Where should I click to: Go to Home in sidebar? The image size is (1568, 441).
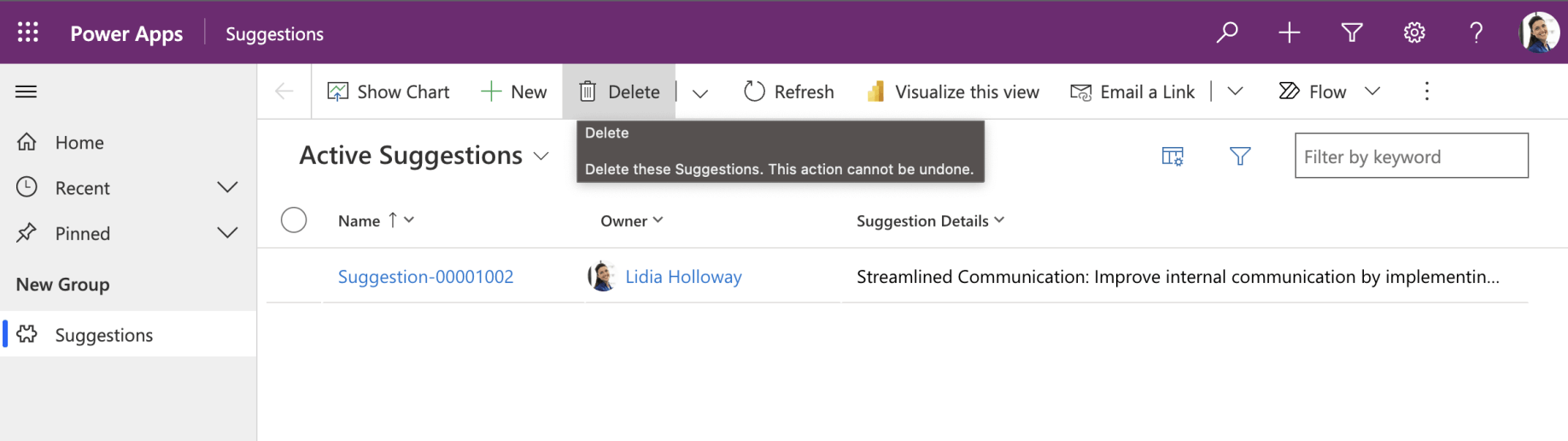79,143
